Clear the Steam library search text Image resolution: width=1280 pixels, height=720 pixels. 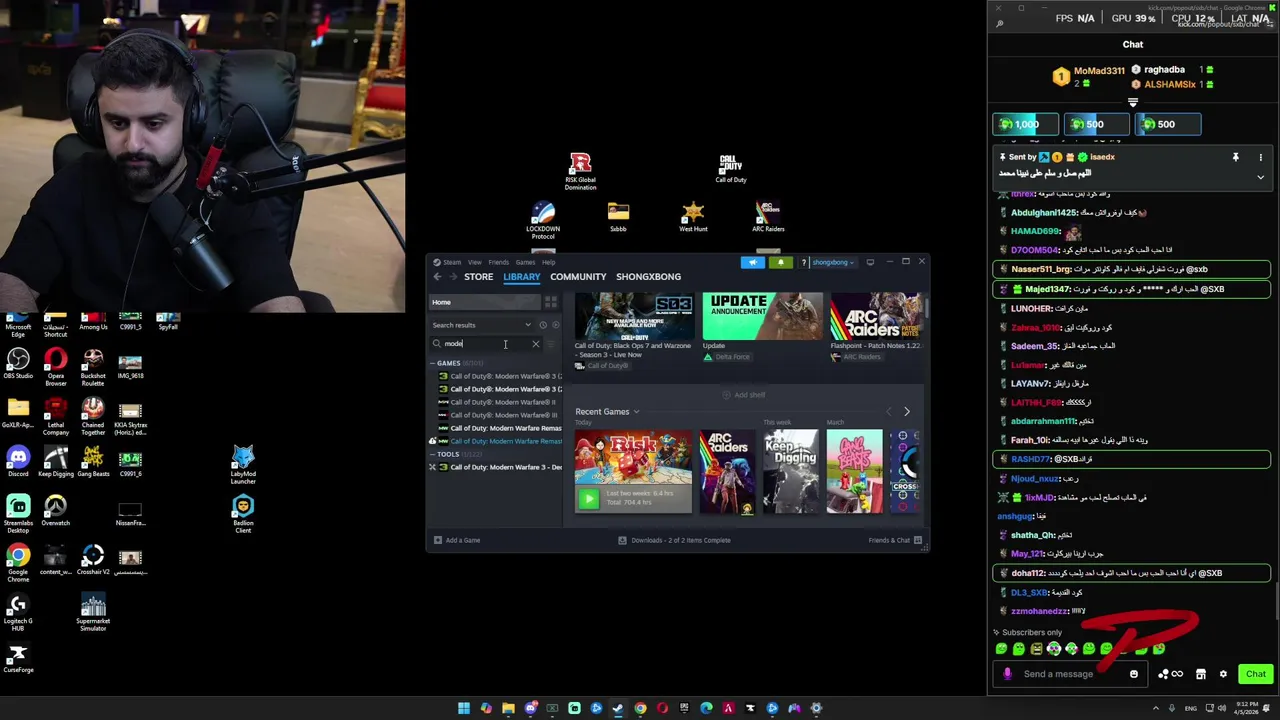(535, 344)
